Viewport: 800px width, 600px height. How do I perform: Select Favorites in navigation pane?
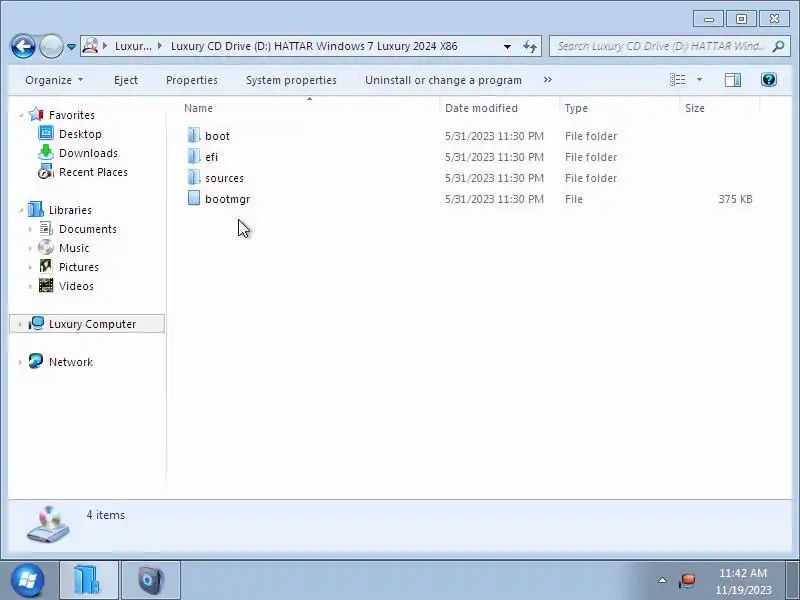click(x=71, y=115)
